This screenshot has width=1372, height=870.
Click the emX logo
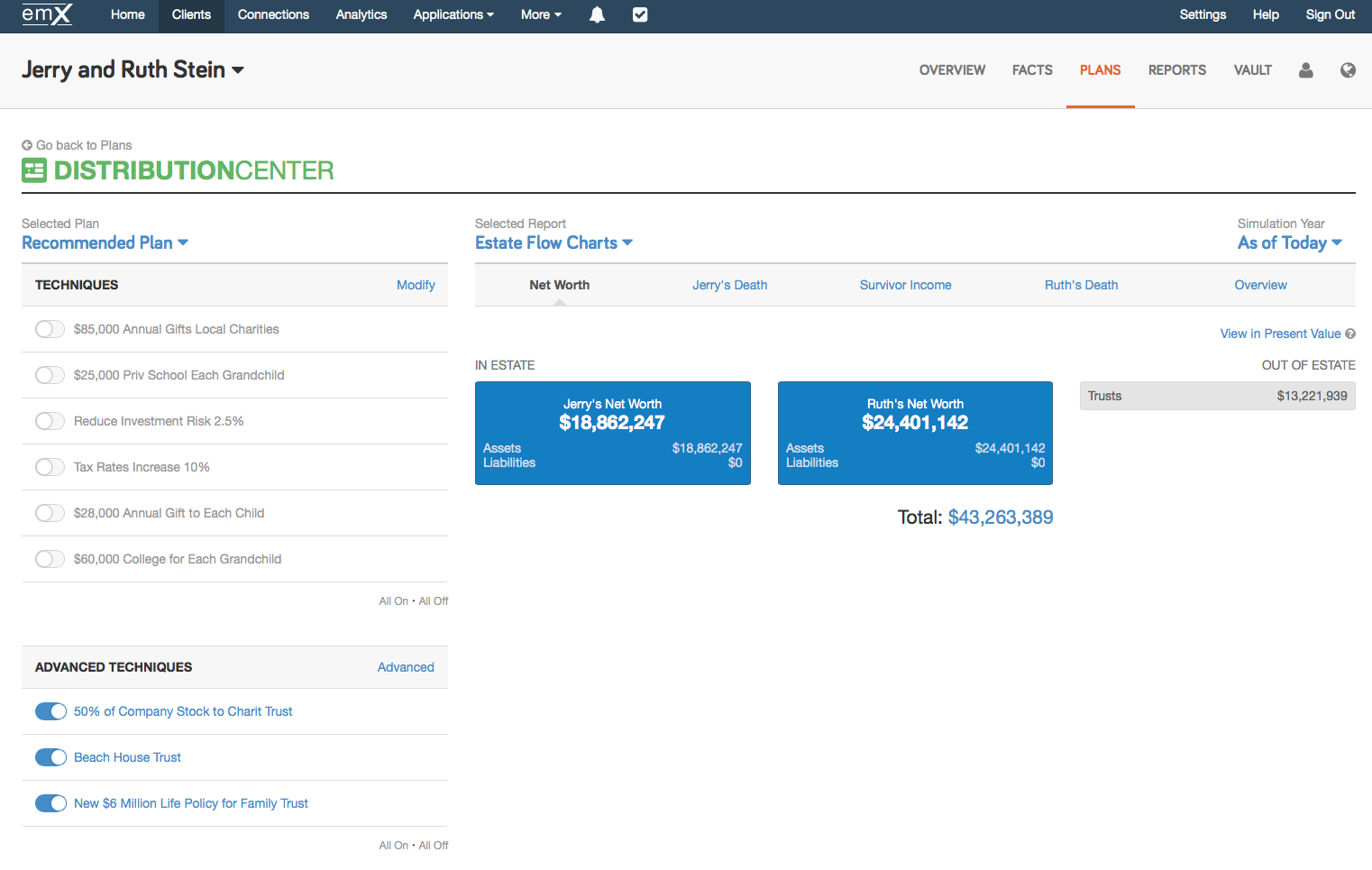tap(47, 14)
